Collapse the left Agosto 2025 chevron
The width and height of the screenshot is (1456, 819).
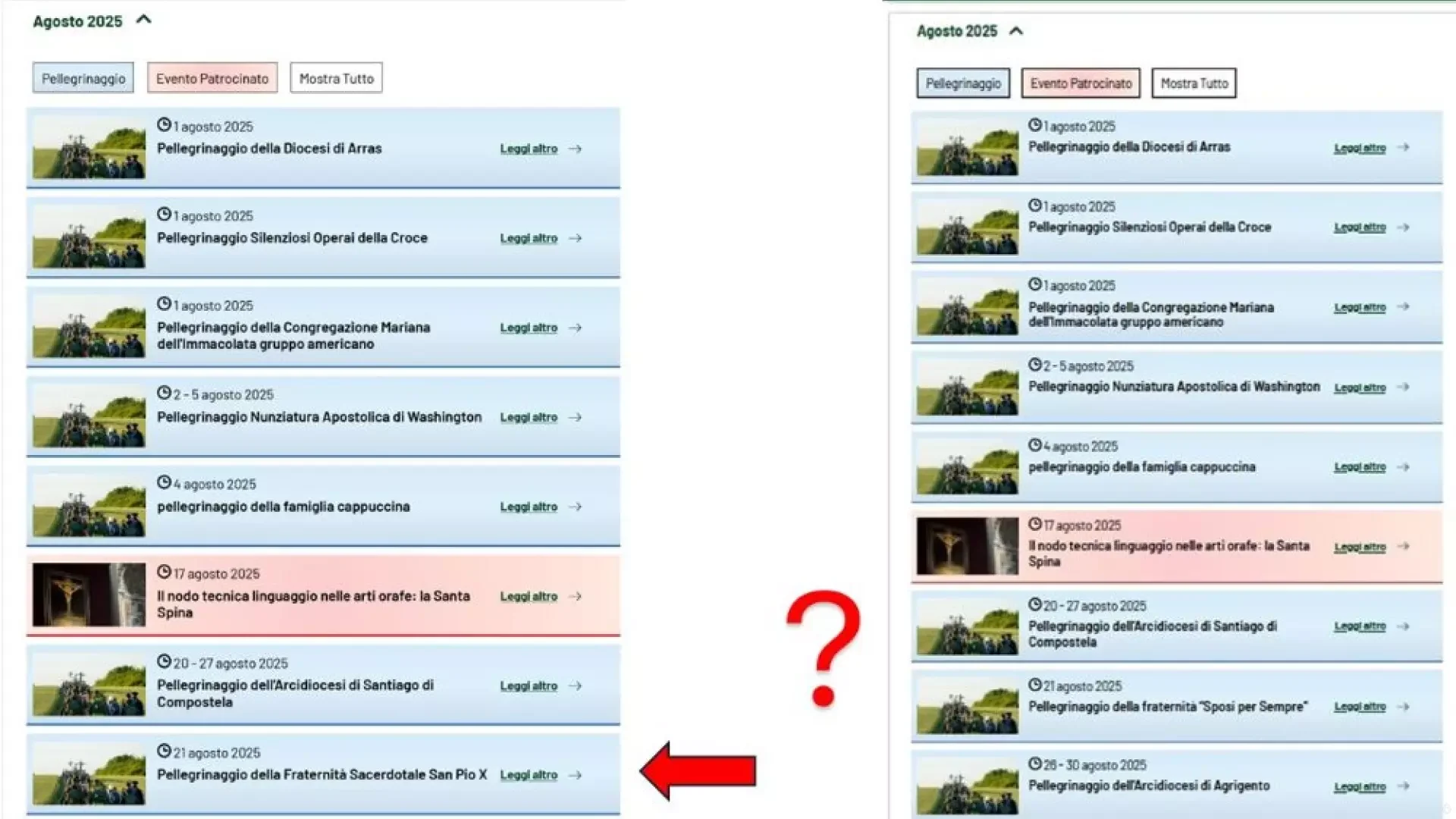143,20
